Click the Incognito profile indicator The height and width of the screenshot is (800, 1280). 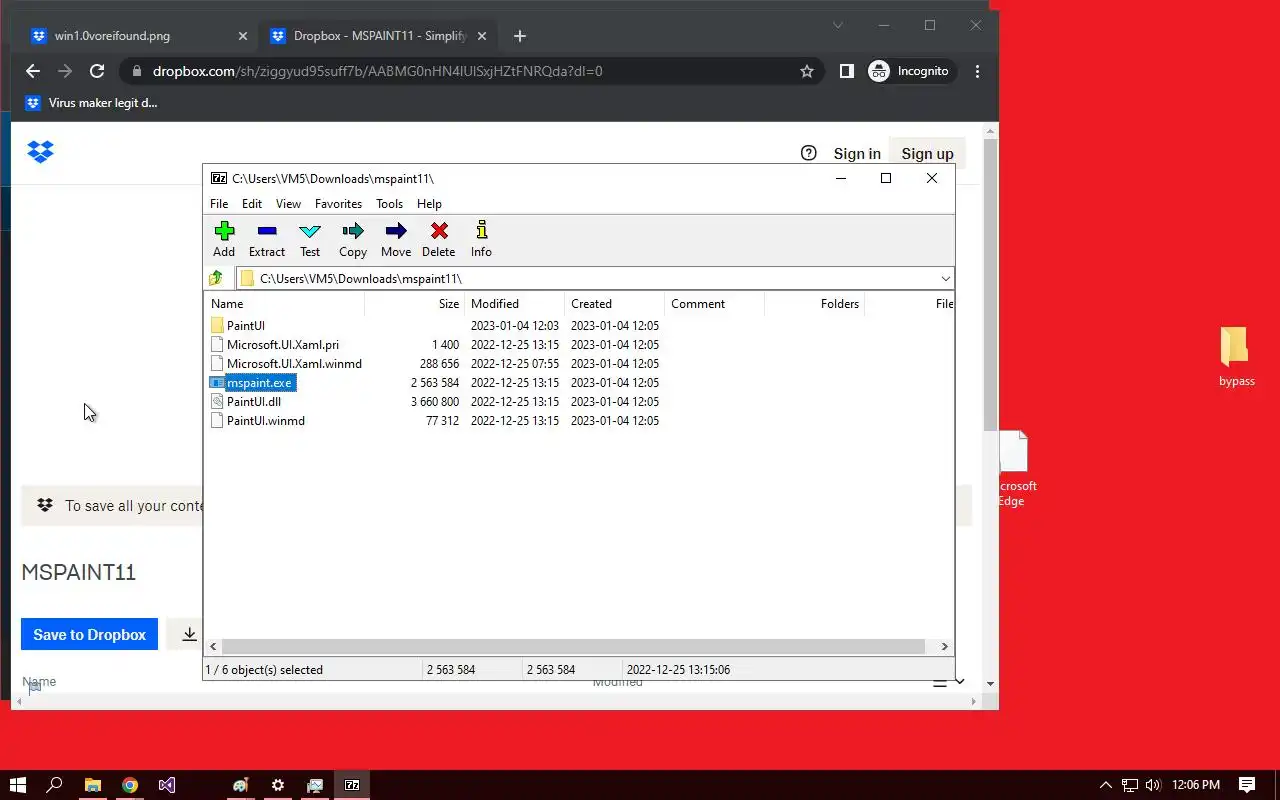[909, 71]
